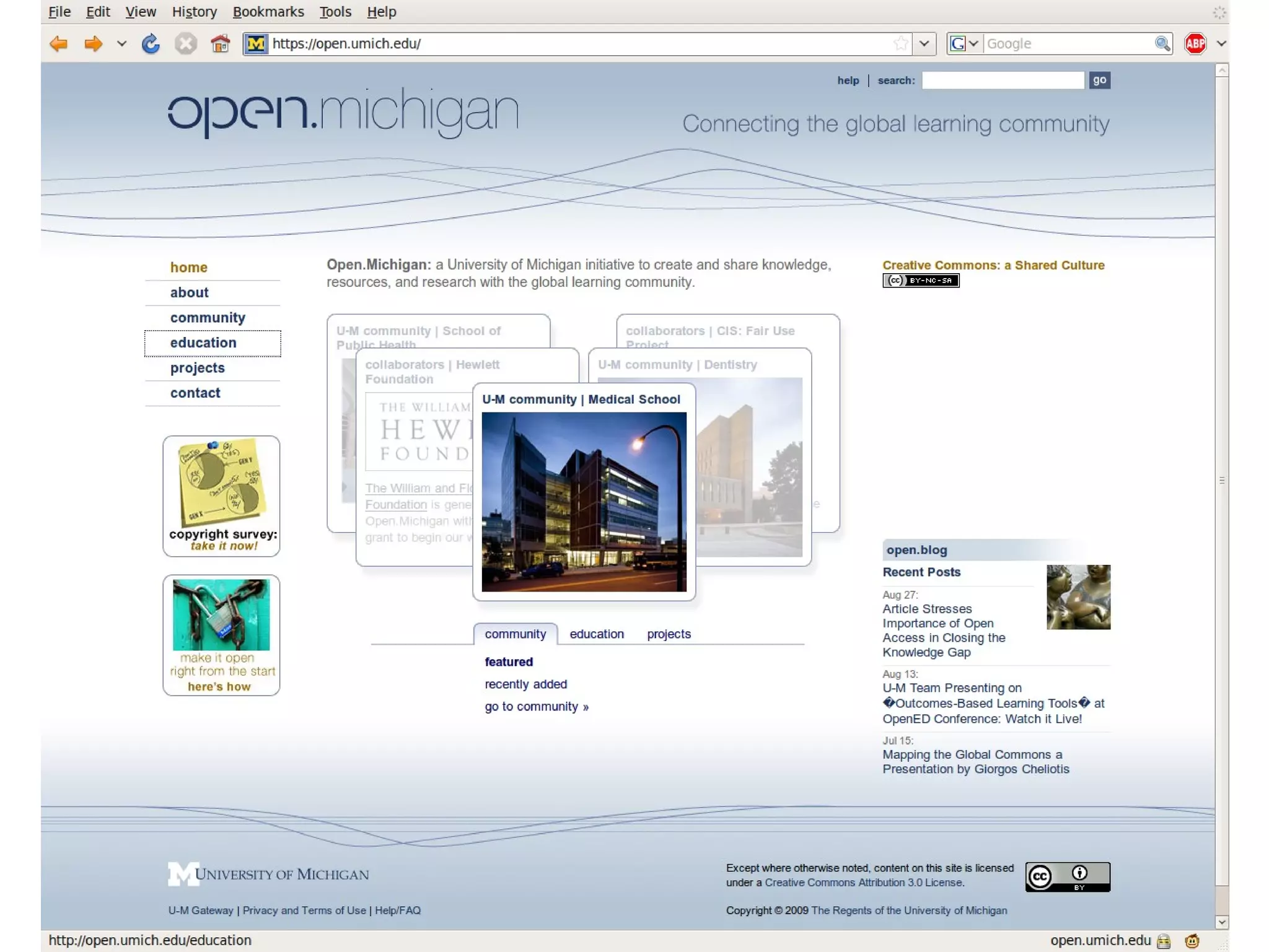Viewport: 1269px width, 952px height.
Task: Click the site search input field
Action: point(1002,81)
